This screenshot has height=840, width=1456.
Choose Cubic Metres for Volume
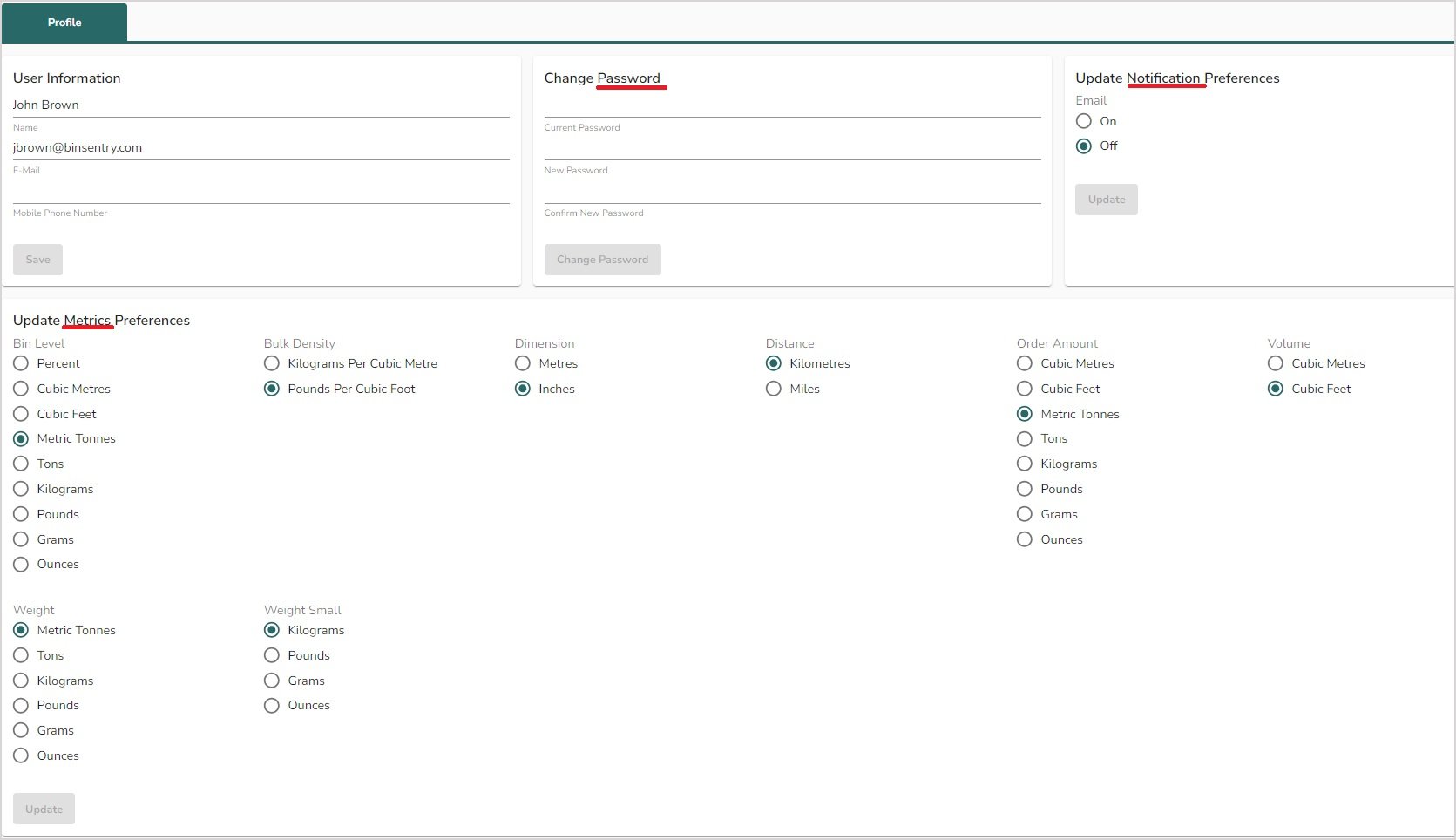coord(1275,363)
